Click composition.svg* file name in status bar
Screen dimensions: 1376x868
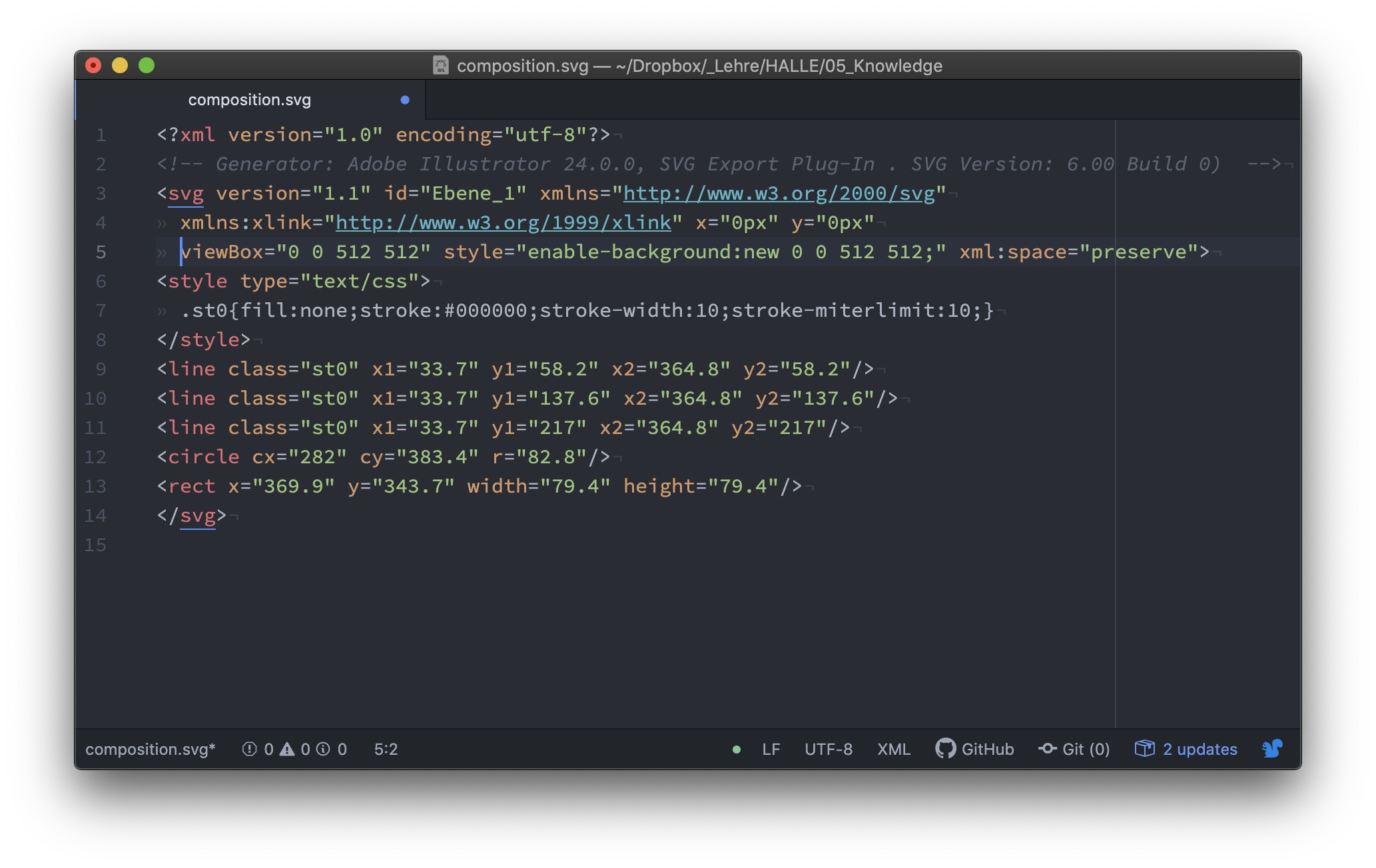(x=151, y=749)
